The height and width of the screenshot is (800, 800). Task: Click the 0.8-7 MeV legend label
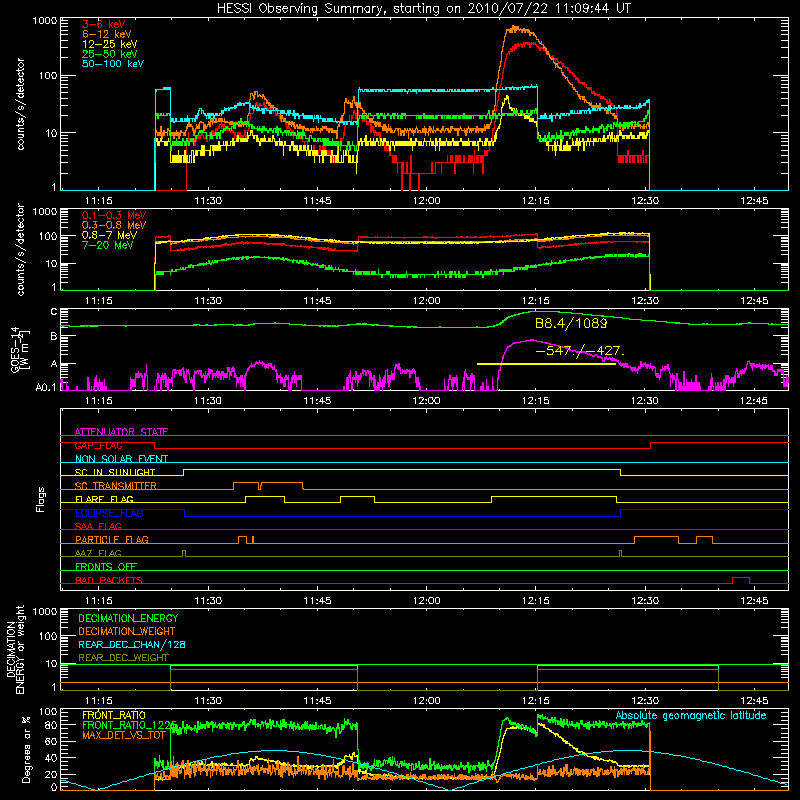(109, 235)
